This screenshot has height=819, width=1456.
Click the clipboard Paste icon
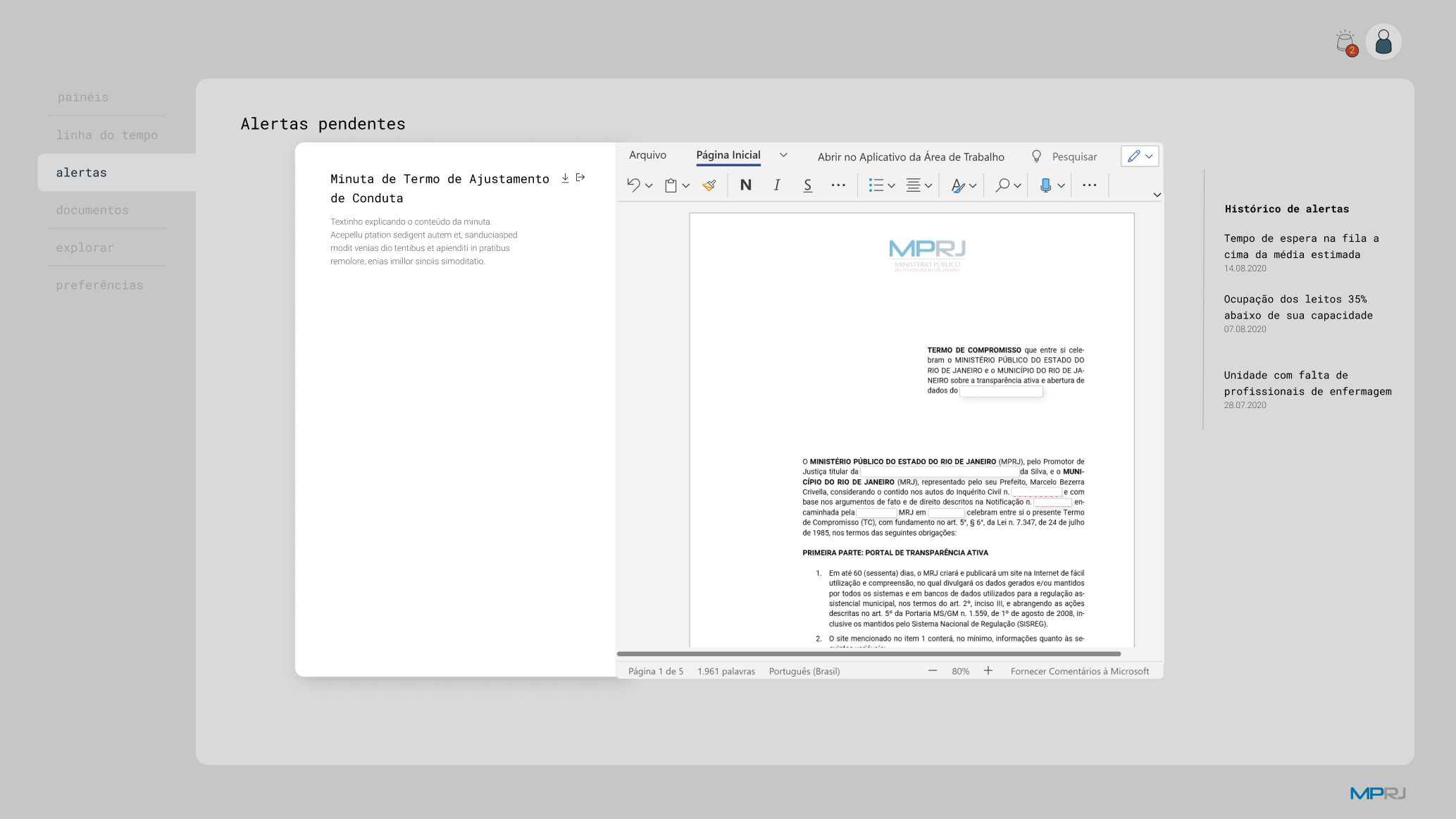tap(671, 185)
